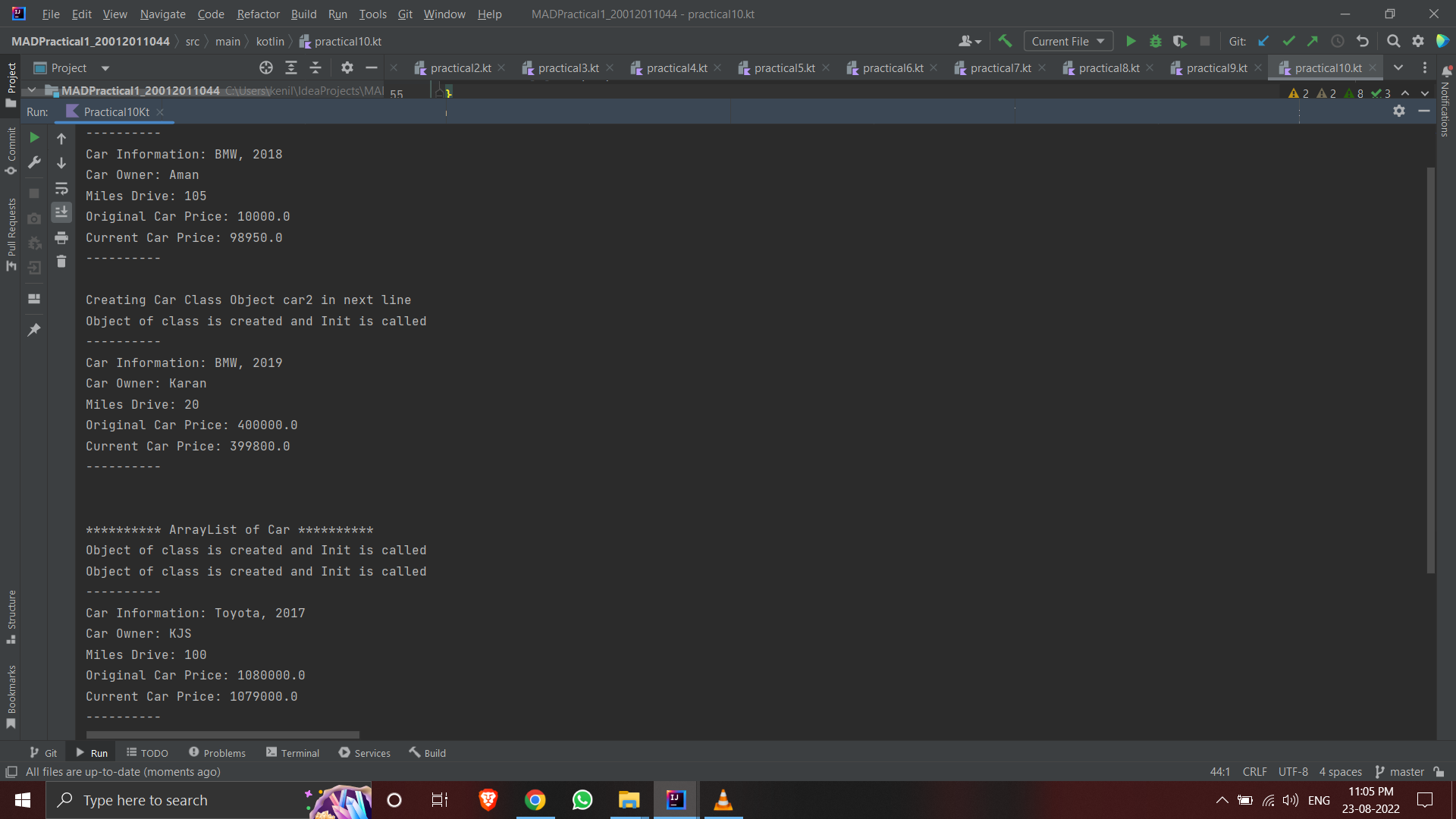This screenshot has width=1456, height=819.
Task: Click the print icon in Run panel
Action: pos(61,238)
